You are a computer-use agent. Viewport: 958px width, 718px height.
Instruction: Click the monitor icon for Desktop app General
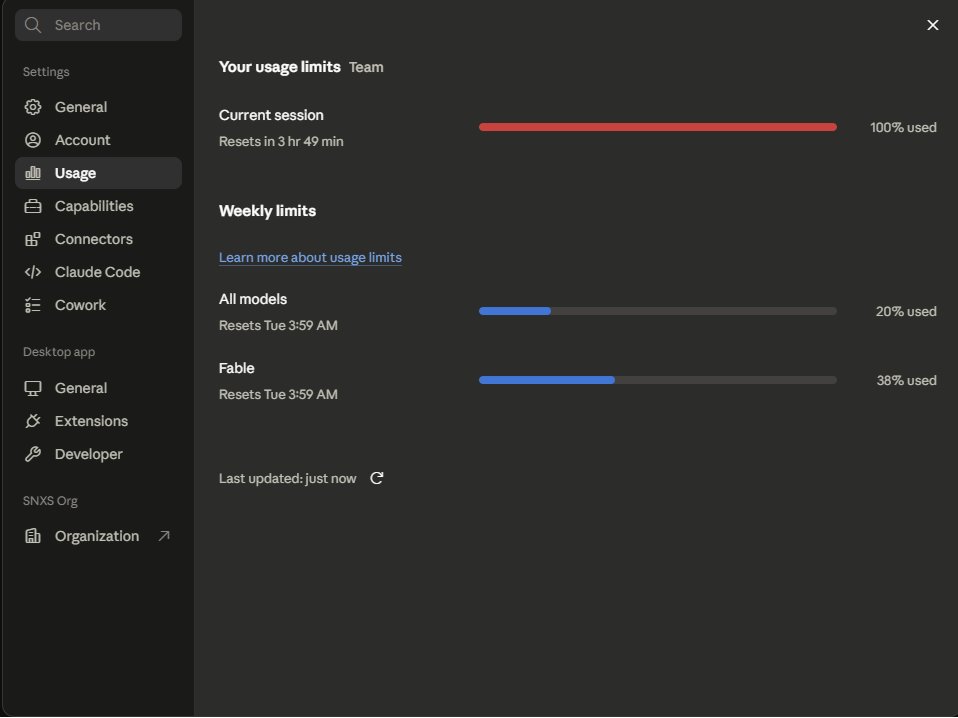(x=33, y=388)
